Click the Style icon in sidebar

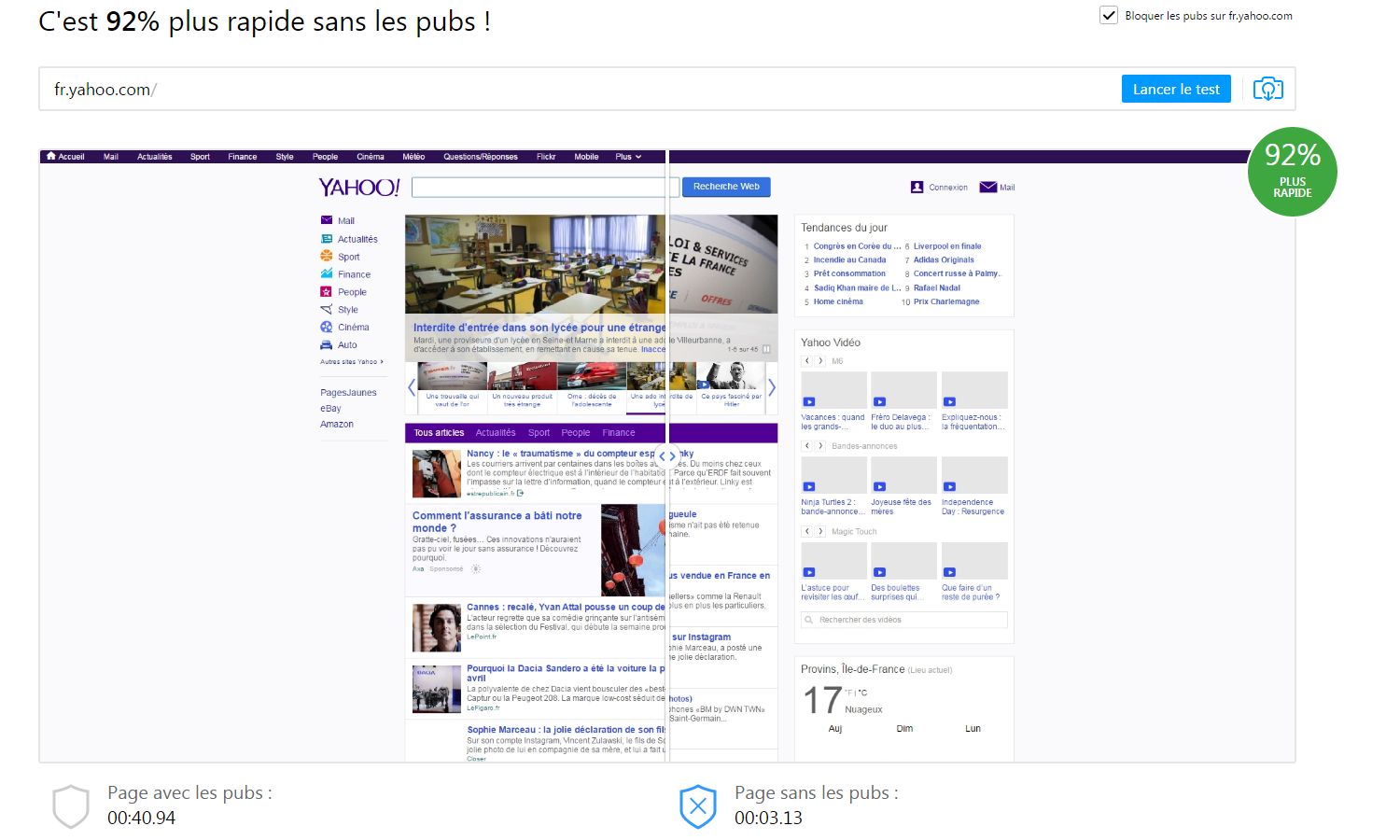coord(327,309)
